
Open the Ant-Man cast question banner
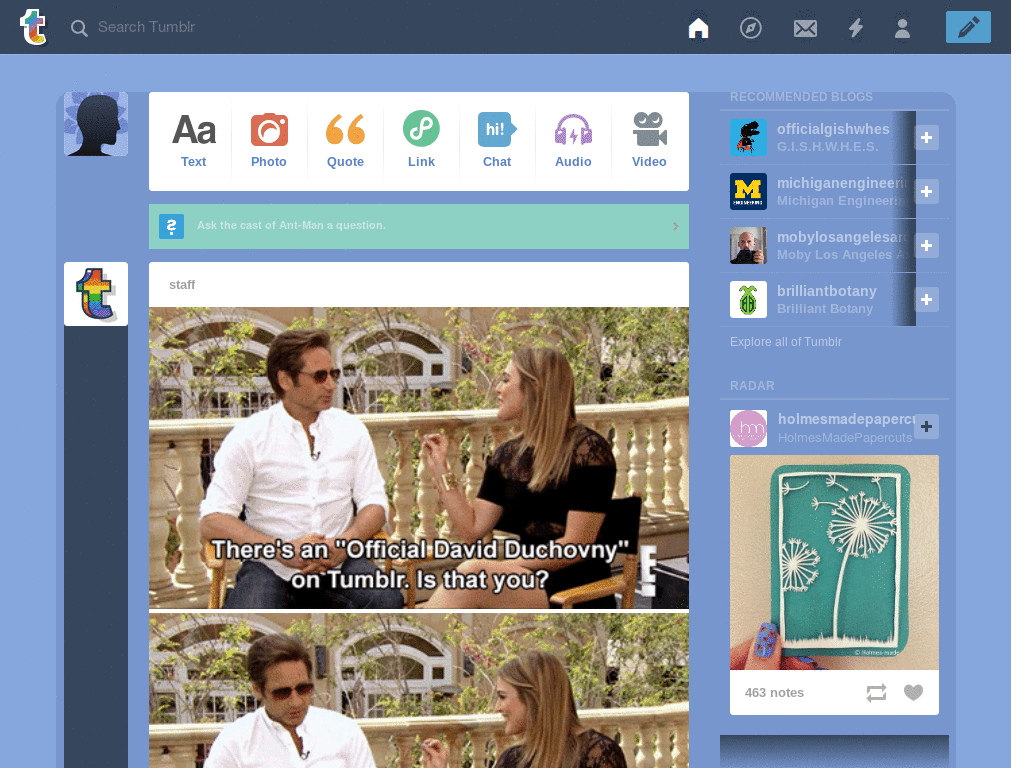[x=419, y=226]
